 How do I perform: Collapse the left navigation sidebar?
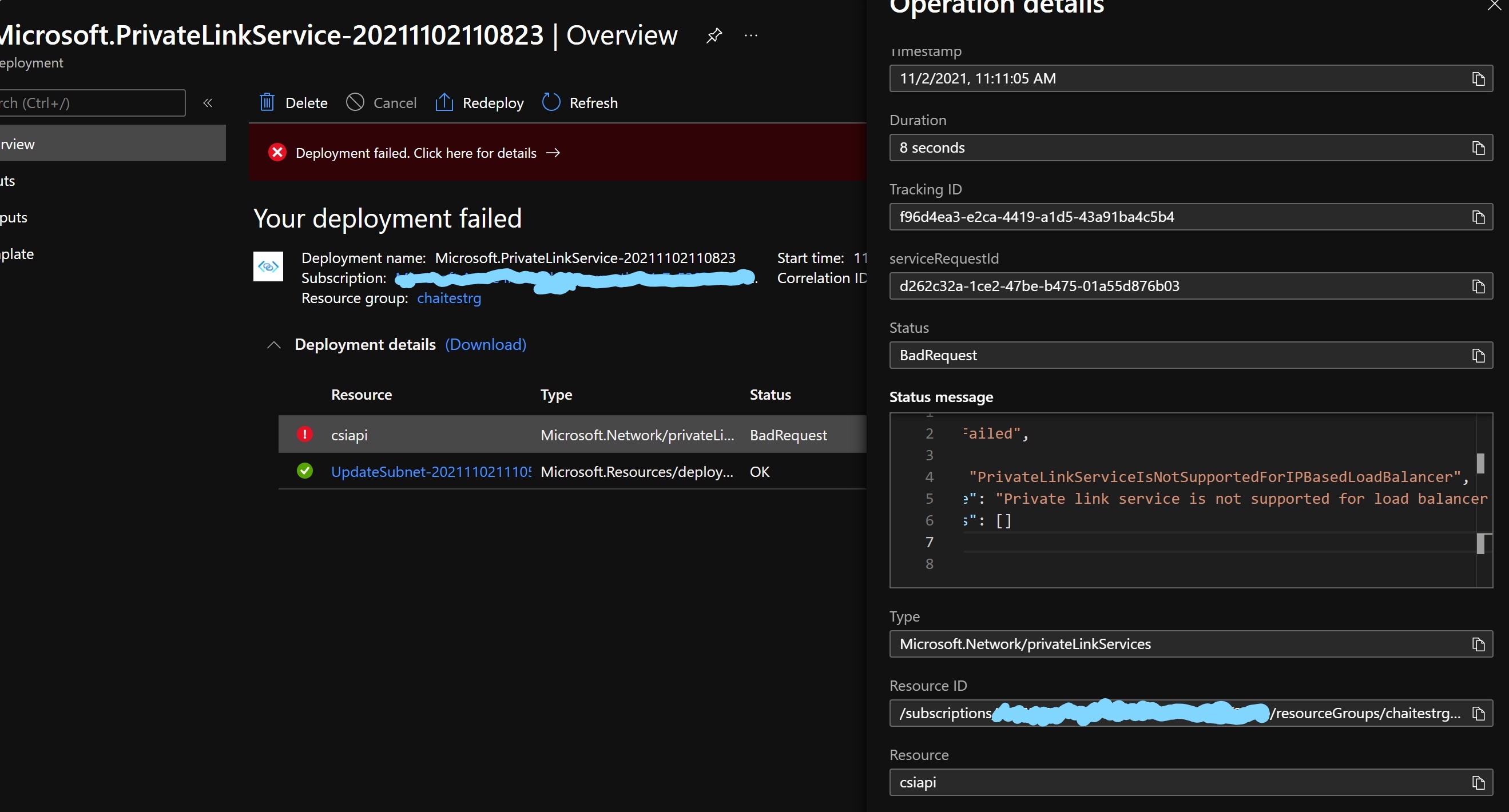tap(208, 102)
